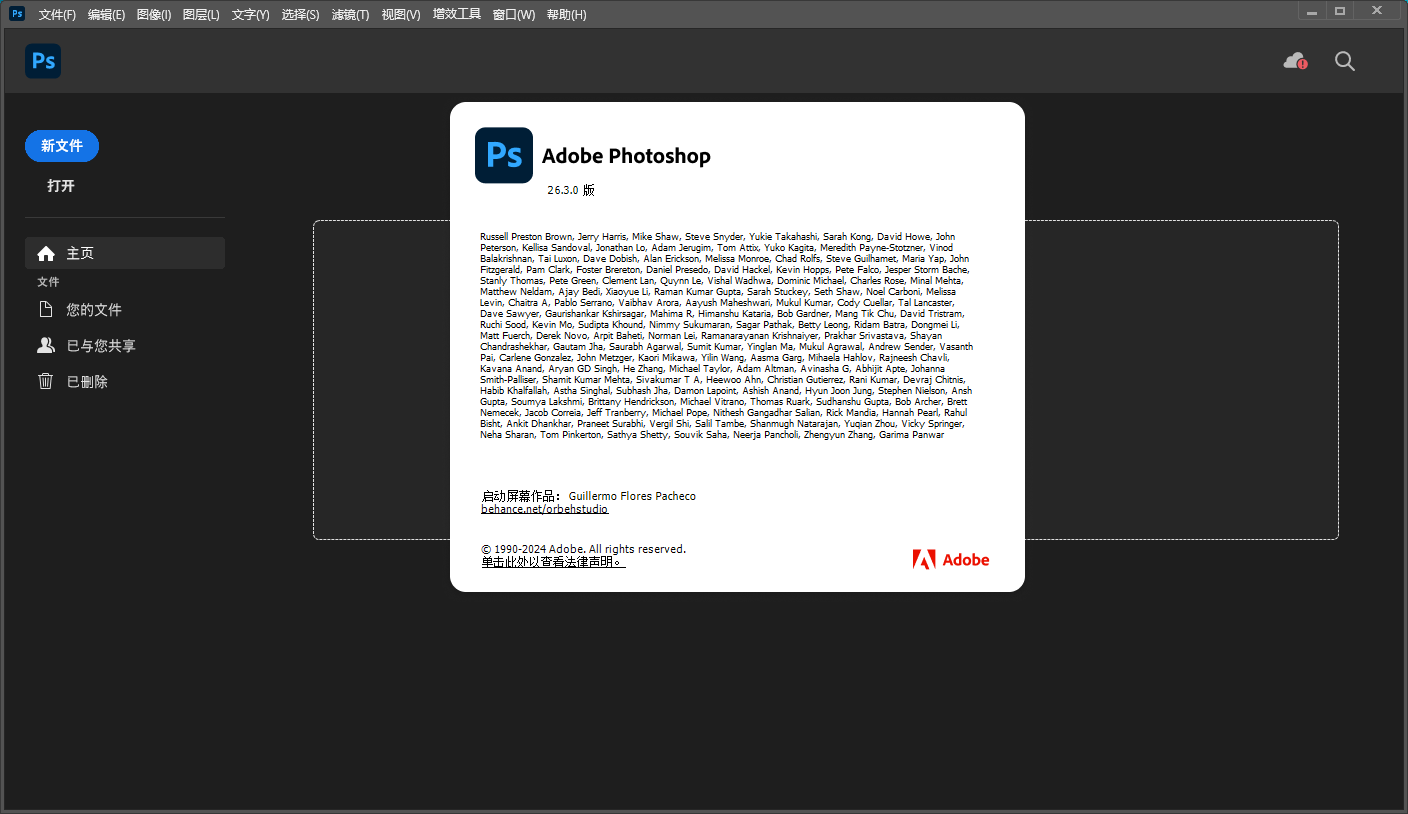This screenshot has height=814, width=1408.
Task: Open the 文字(Y) menu
Action: coord(250,15)
